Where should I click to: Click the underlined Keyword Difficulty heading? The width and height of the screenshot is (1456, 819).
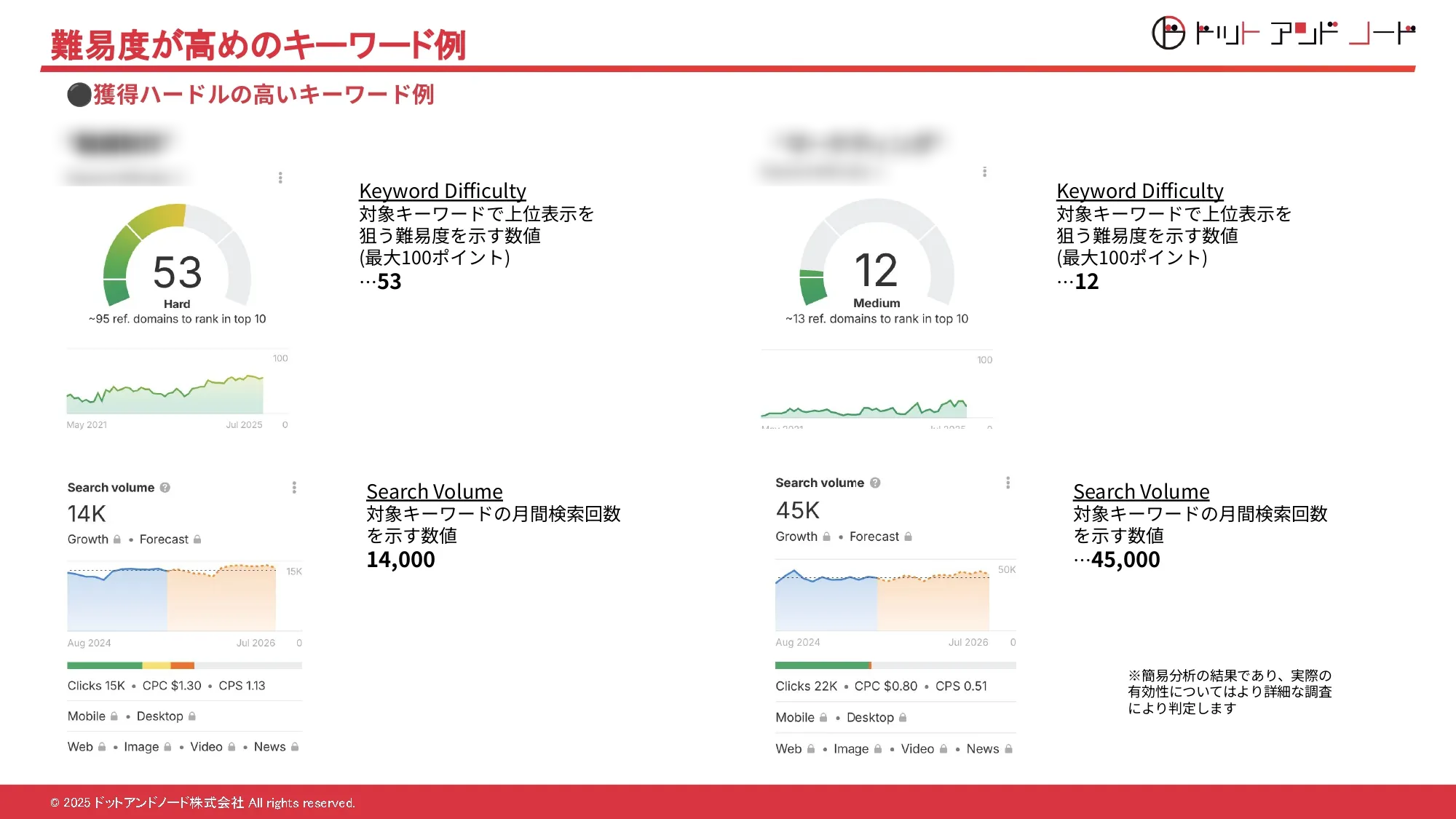[x=442, y=191]
